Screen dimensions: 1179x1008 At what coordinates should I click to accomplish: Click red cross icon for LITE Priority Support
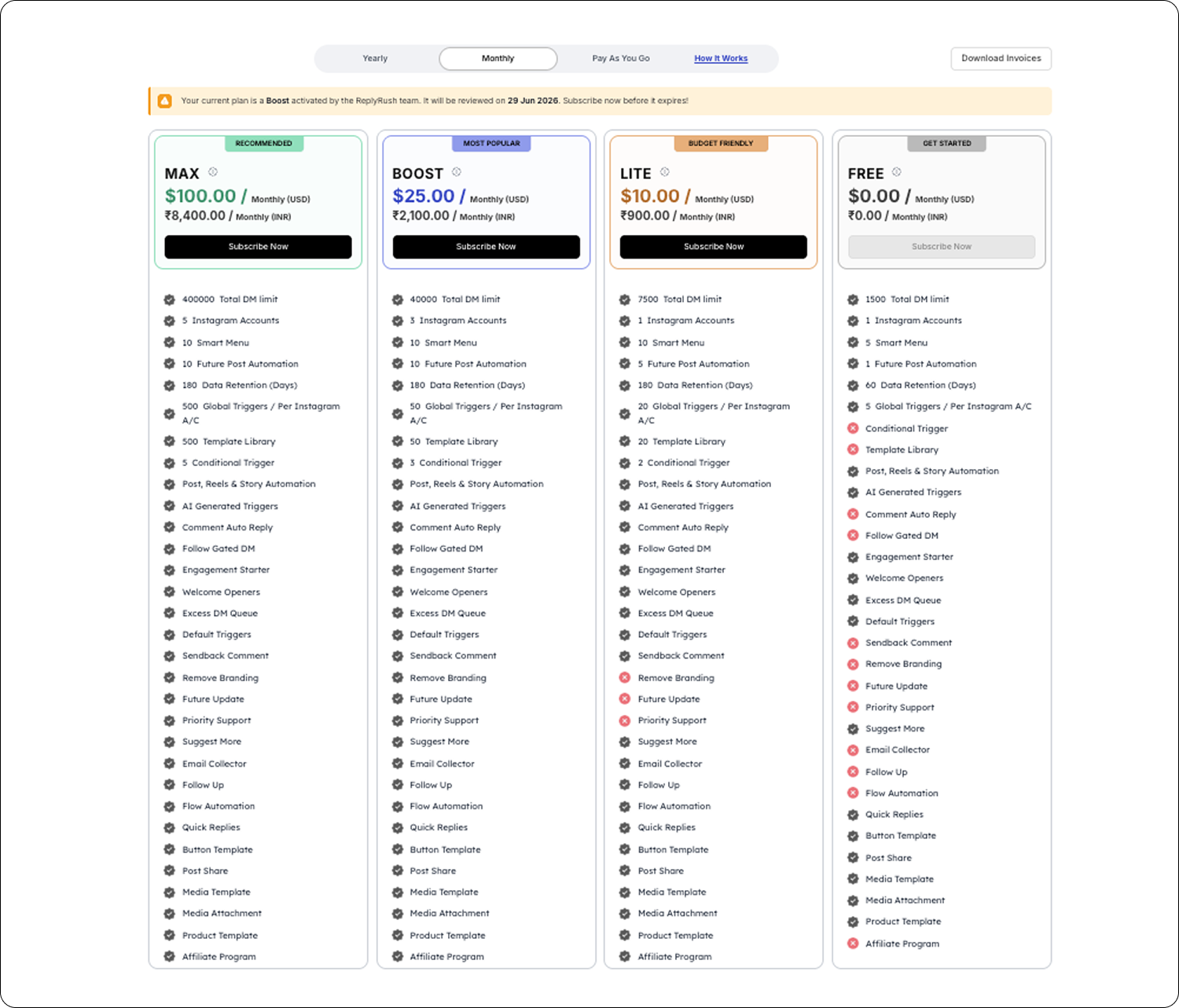click(x=625, y=720)
